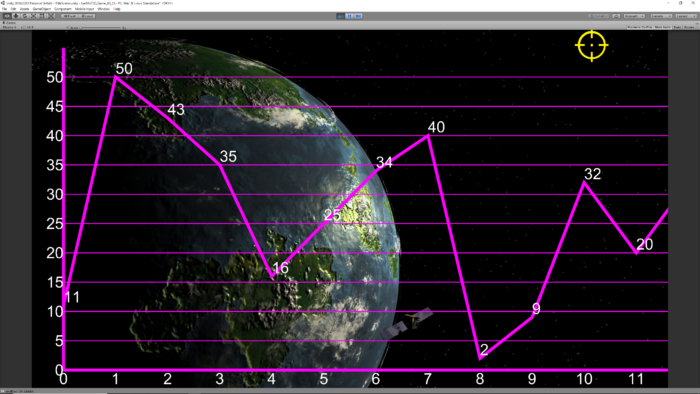Click the Step frame button
Image resolution: width=700 pixels, height=394 pixels.
click(x=358, y=16)
